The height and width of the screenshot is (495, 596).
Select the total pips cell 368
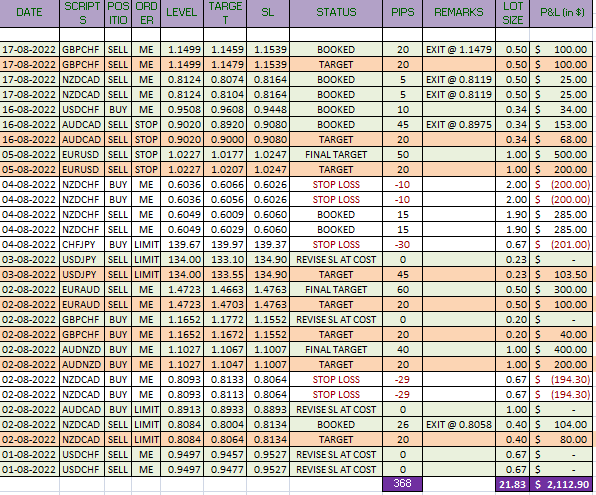(x=403, y=484)
